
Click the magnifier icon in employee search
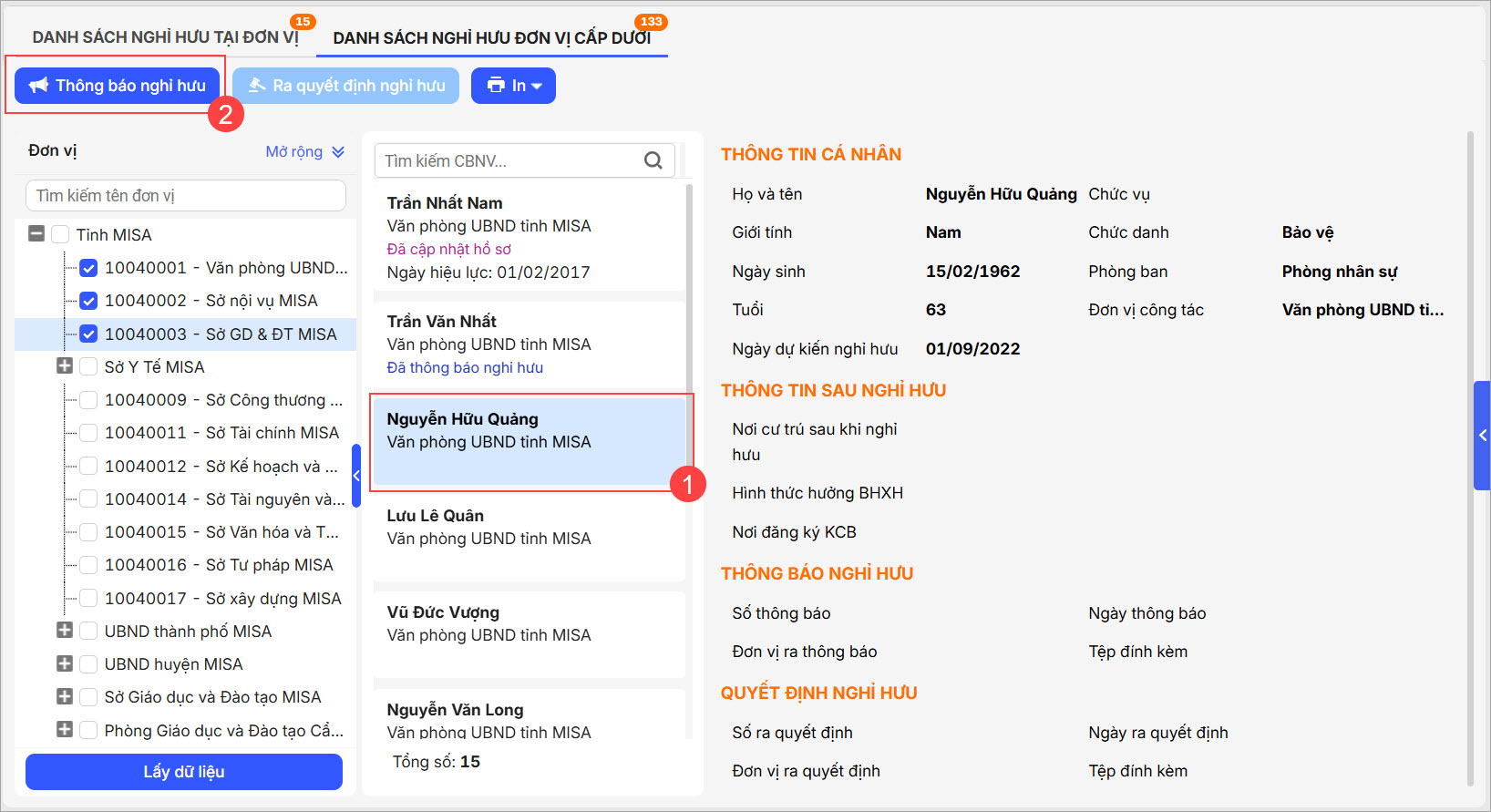pyautogui.click(x=653, y=160)
